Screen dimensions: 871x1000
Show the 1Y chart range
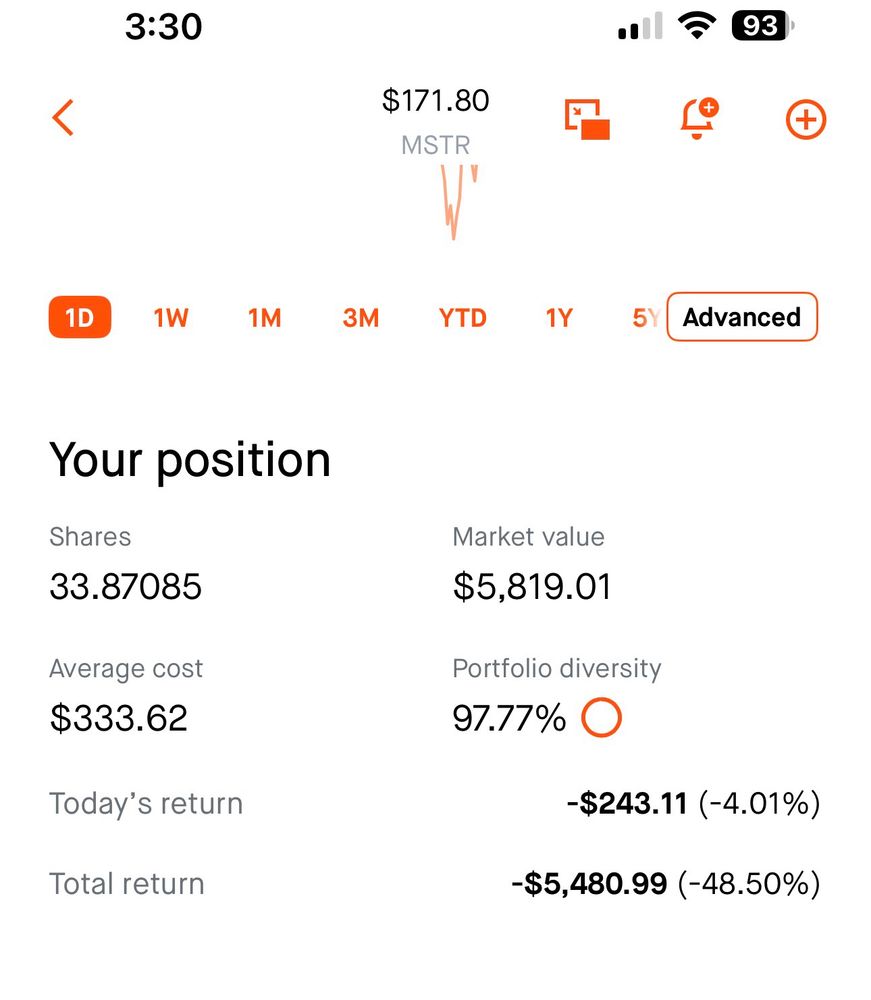[x=559, y=318]
